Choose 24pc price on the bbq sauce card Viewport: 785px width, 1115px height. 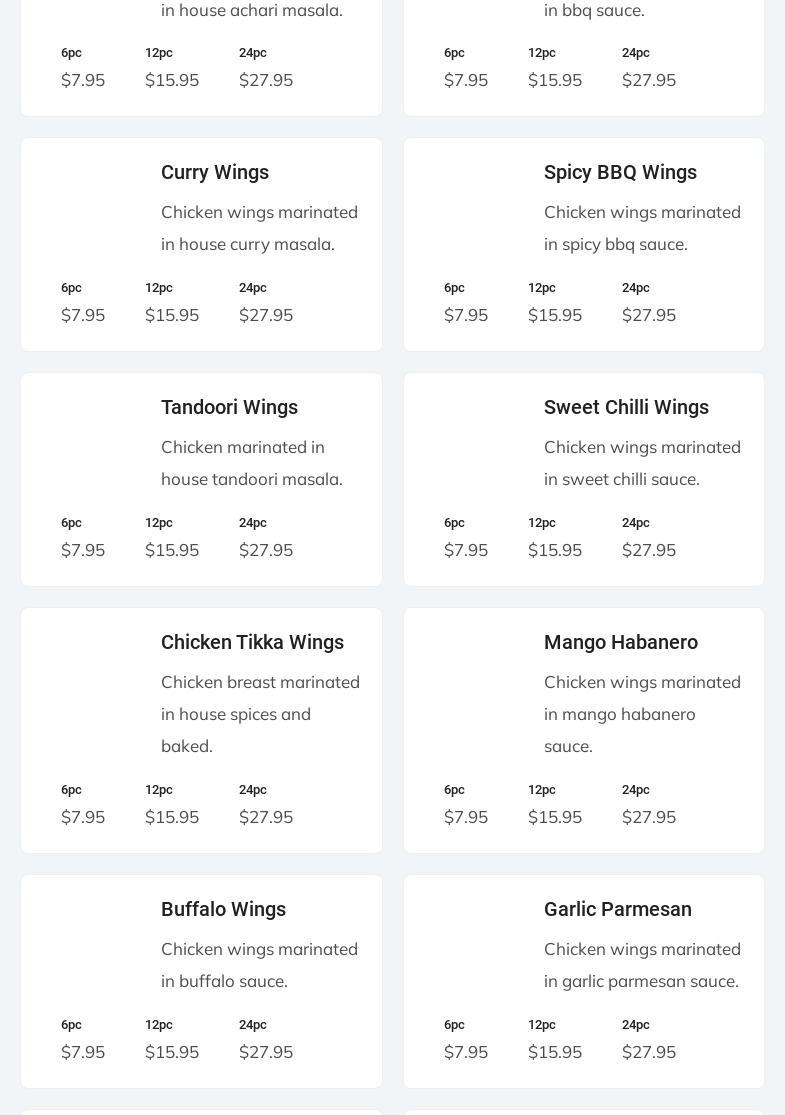coord(649,68)
